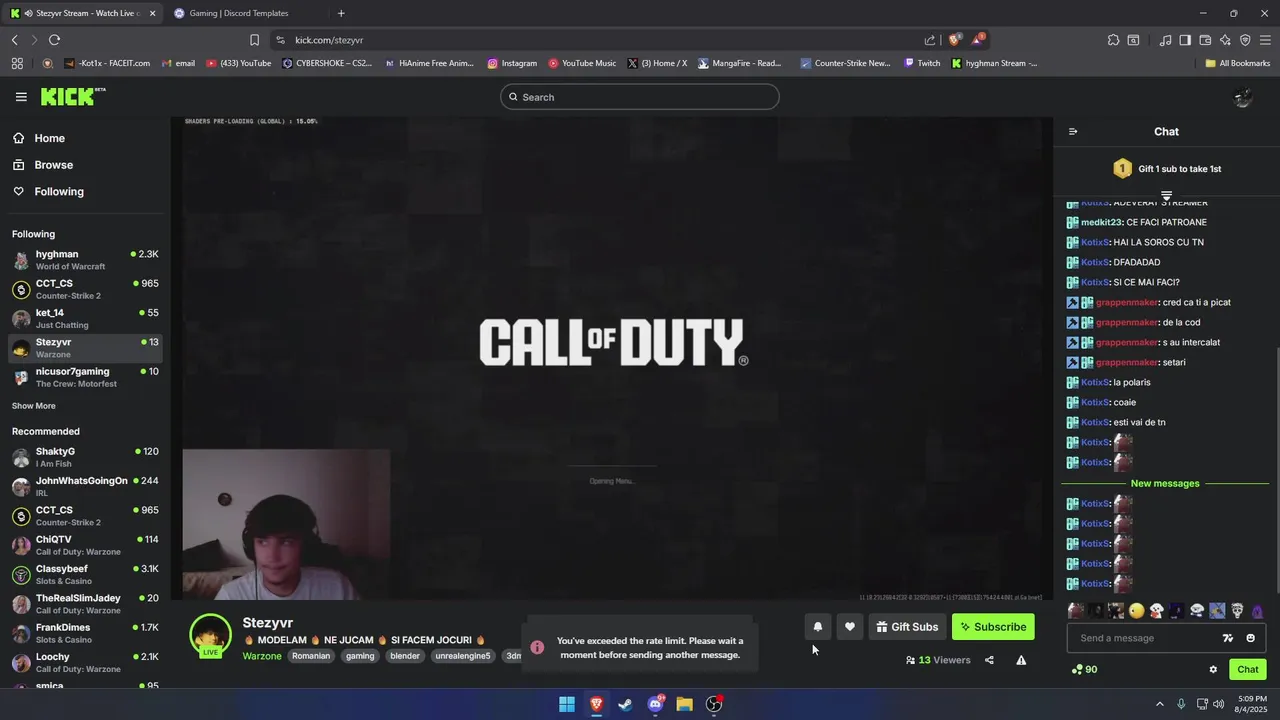Click the share icon next to Viewers count
This screenshot has width=1280, height=720.
(x=989, y=660)
